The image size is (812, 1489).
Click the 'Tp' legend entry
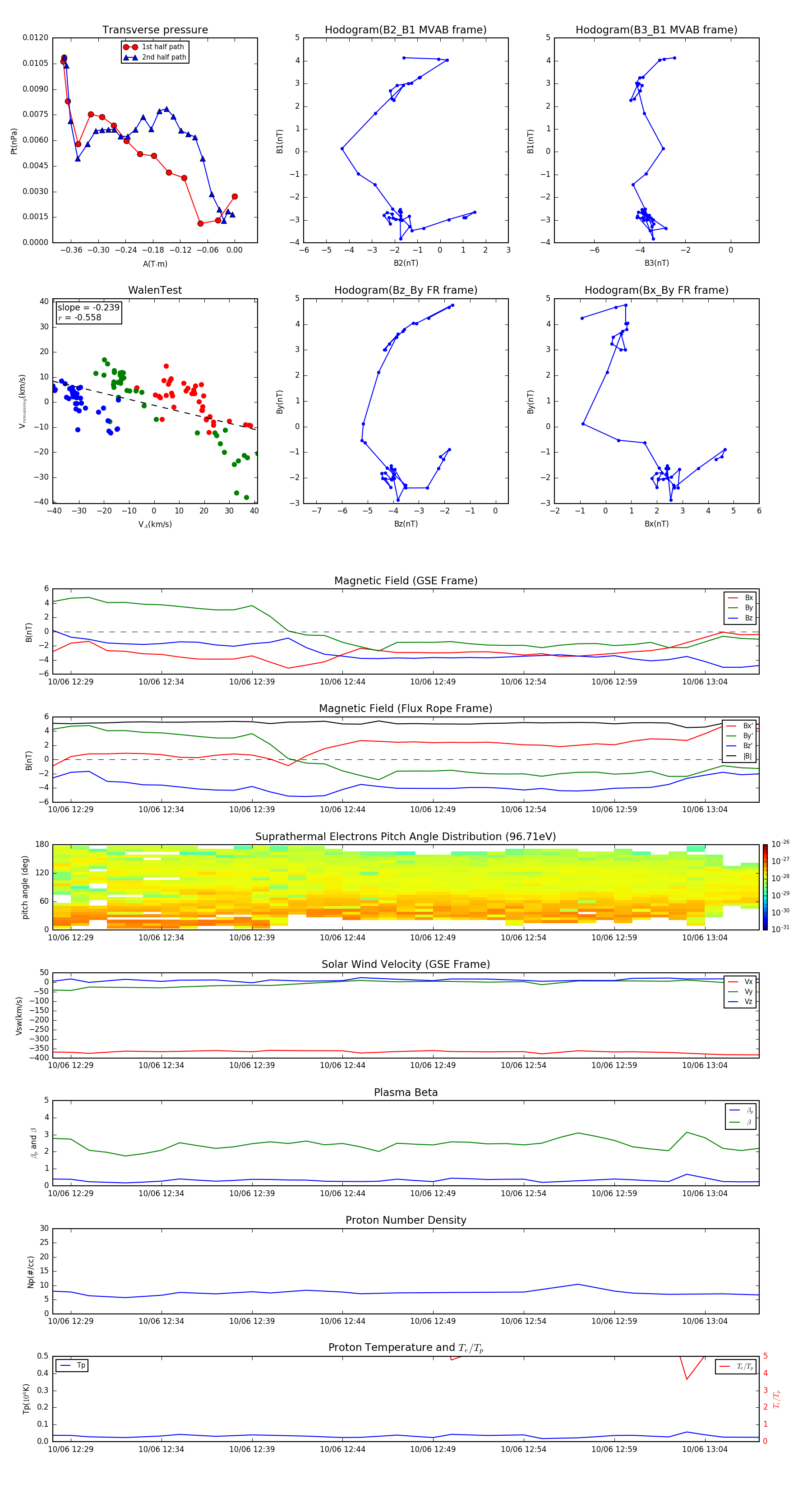point(72,1365)
